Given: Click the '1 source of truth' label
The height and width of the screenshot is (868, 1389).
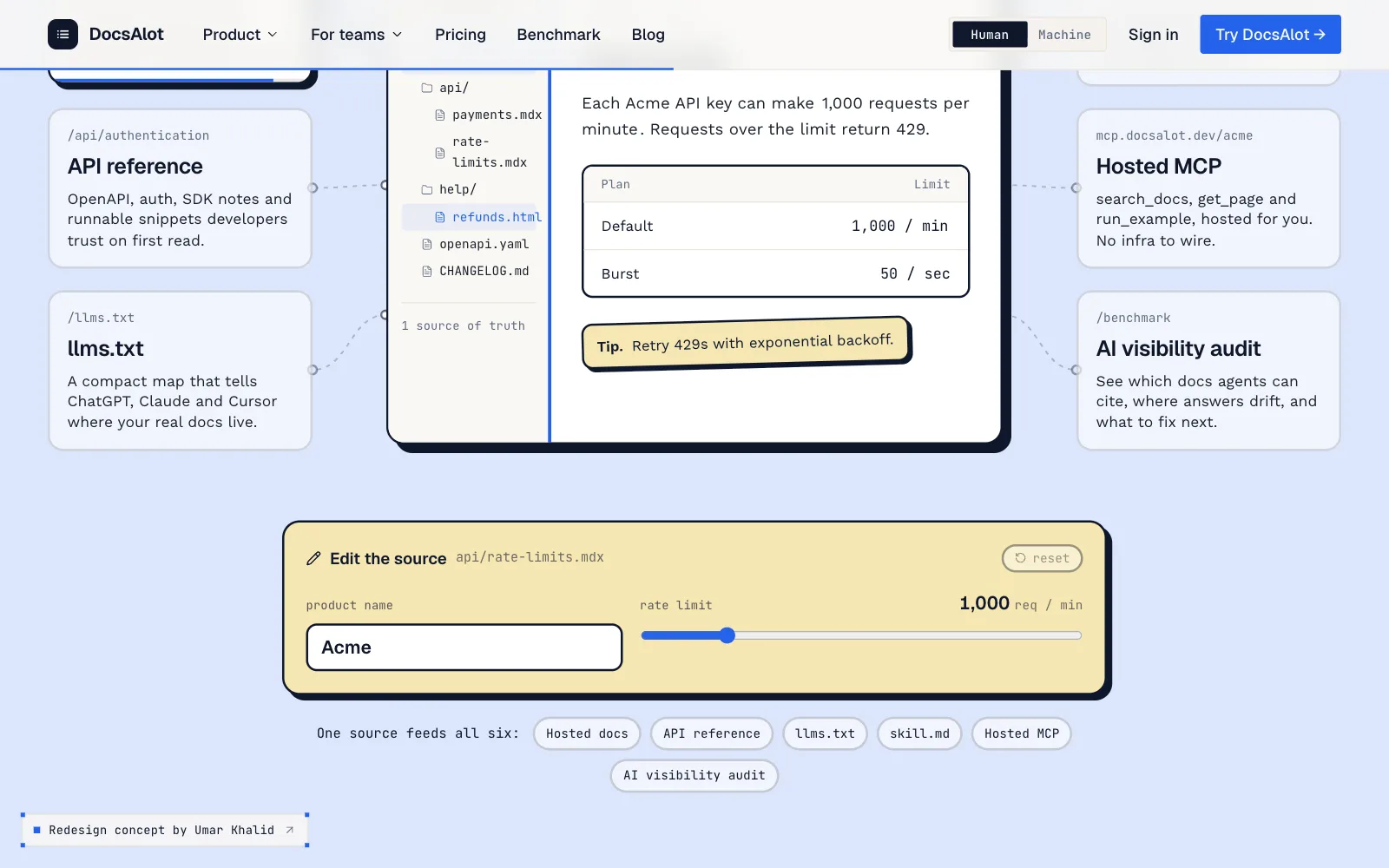Looking at the screenshot, I should 464,325.
